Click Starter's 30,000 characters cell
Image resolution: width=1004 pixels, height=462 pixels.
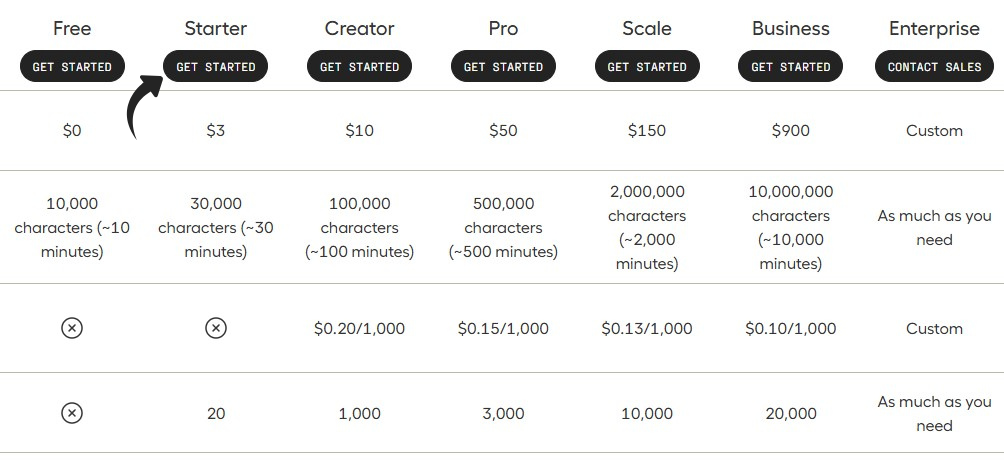click(x=216, y=227)
